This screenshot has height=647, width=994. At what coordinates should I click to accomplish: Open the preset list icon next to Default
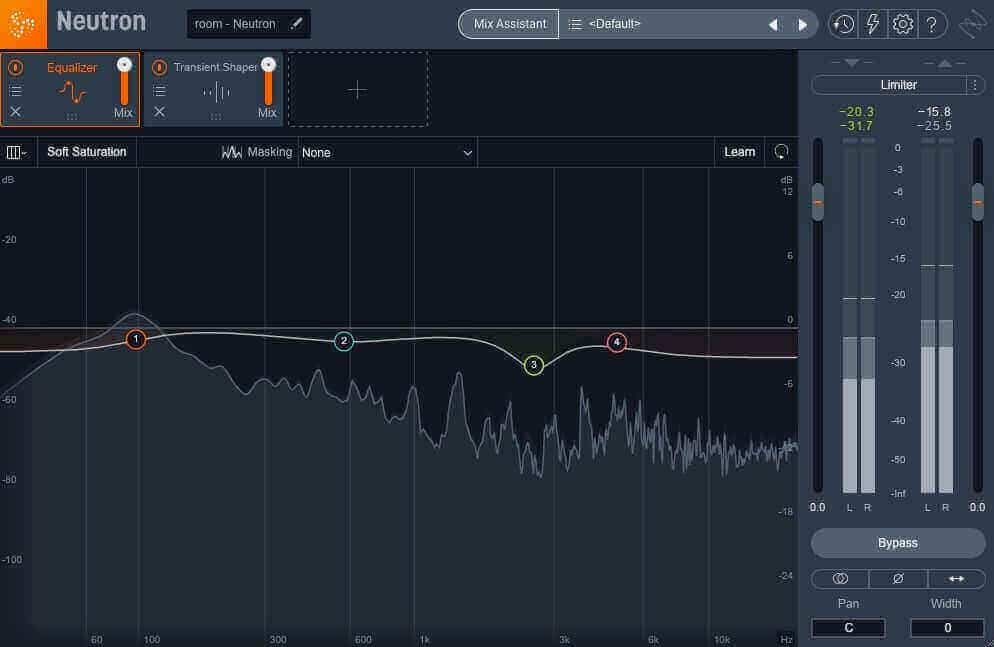coord(575,24)
